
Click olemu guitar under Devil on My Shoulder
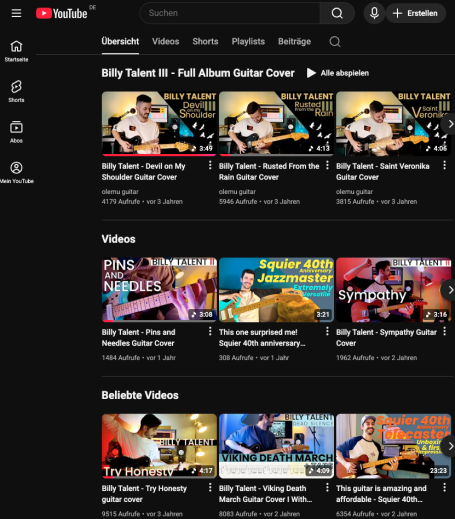click(x=120, y=192)
